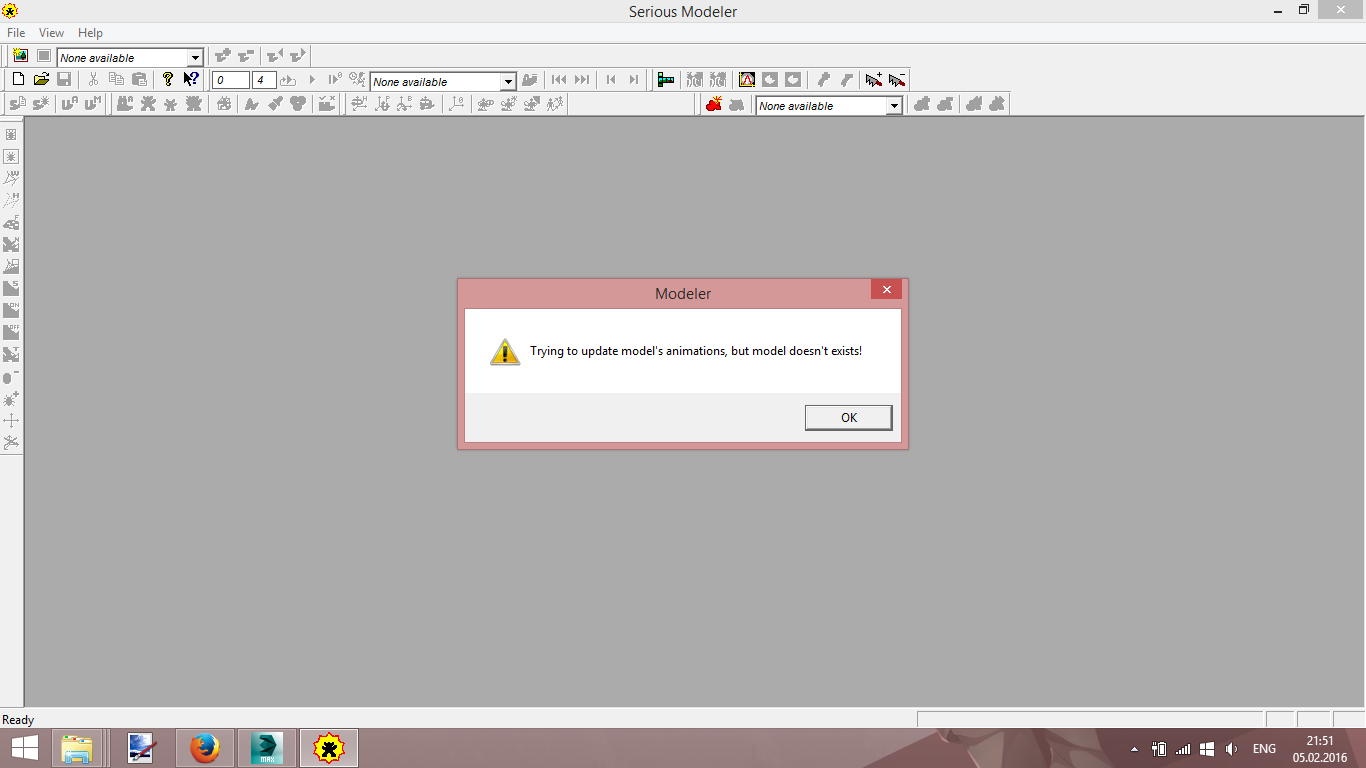Create a new model document
Image resolution: width=1366 pixels, height=768 pixels.
coord(18,80)
